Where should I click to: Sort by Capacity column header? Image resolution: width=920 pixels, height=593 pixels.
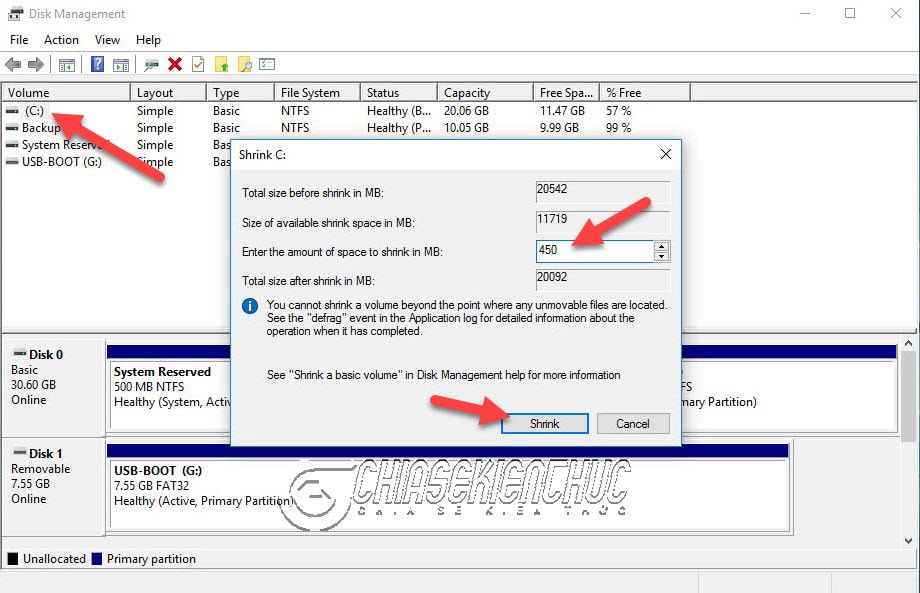(486, 93)
